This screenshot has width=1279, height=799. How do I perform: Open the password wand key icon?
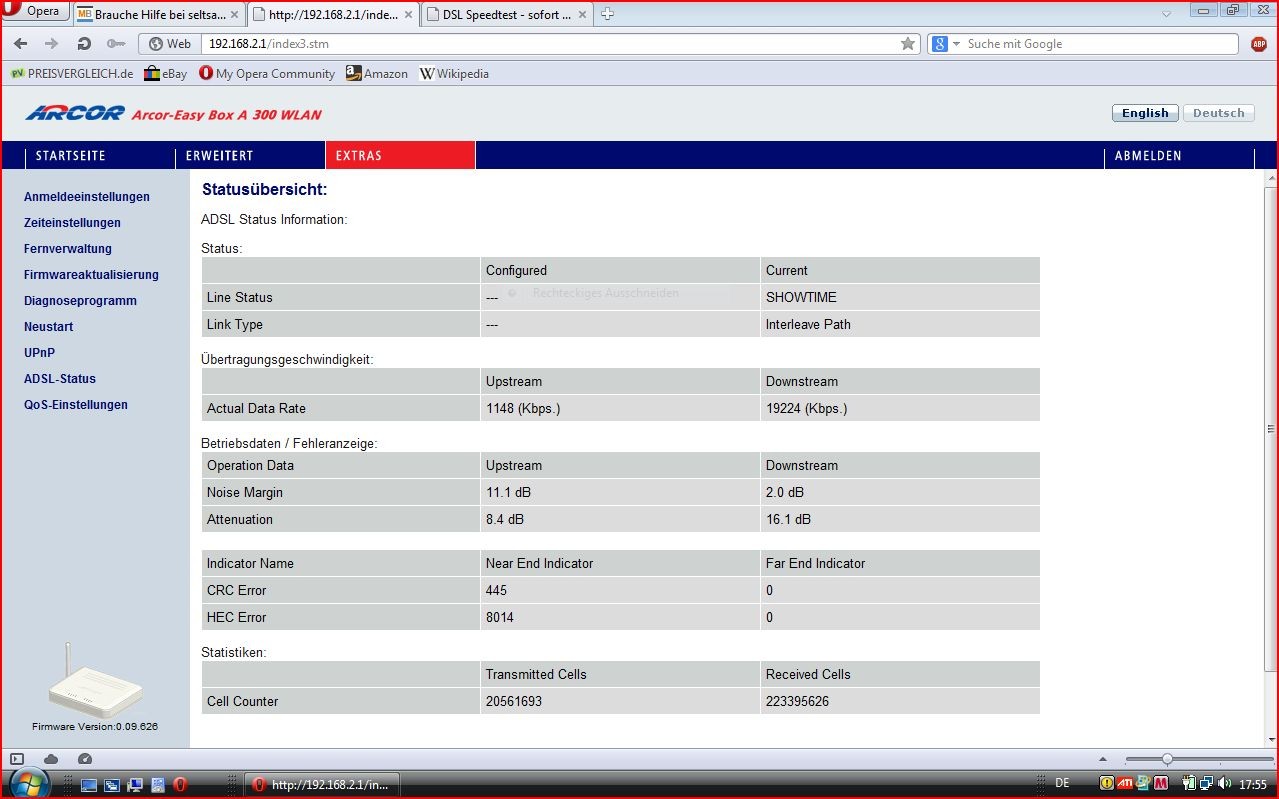pos(116,44)
